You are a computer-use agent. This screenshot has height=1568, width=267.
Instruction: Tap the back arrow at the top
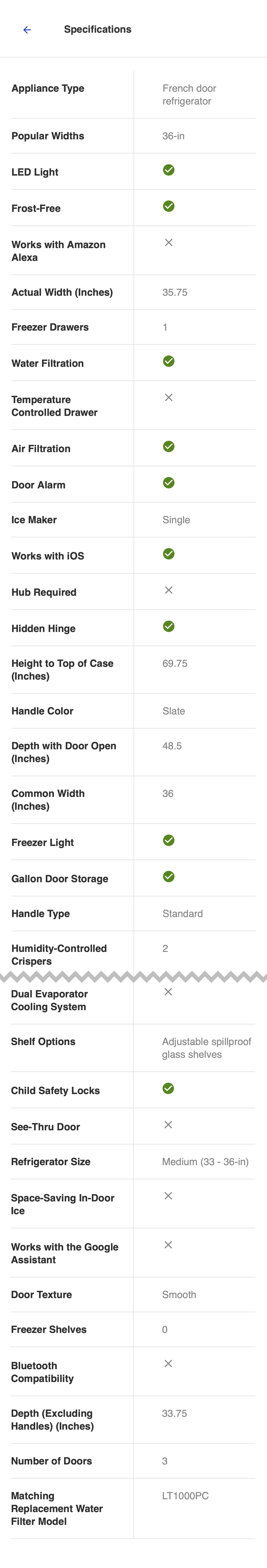pos(26,29)
